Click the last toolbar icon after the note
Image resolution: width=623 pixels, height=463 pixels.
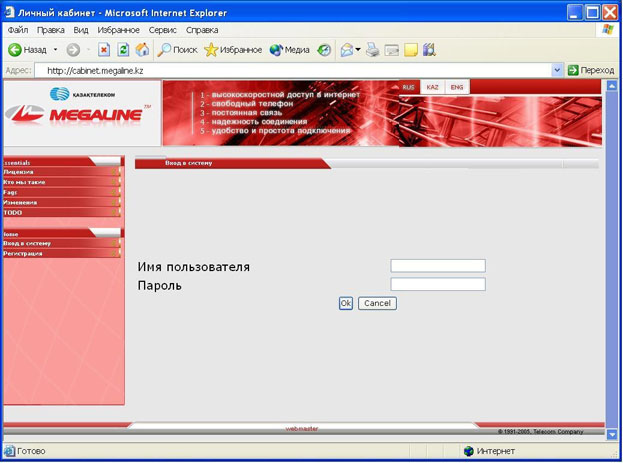429,50
